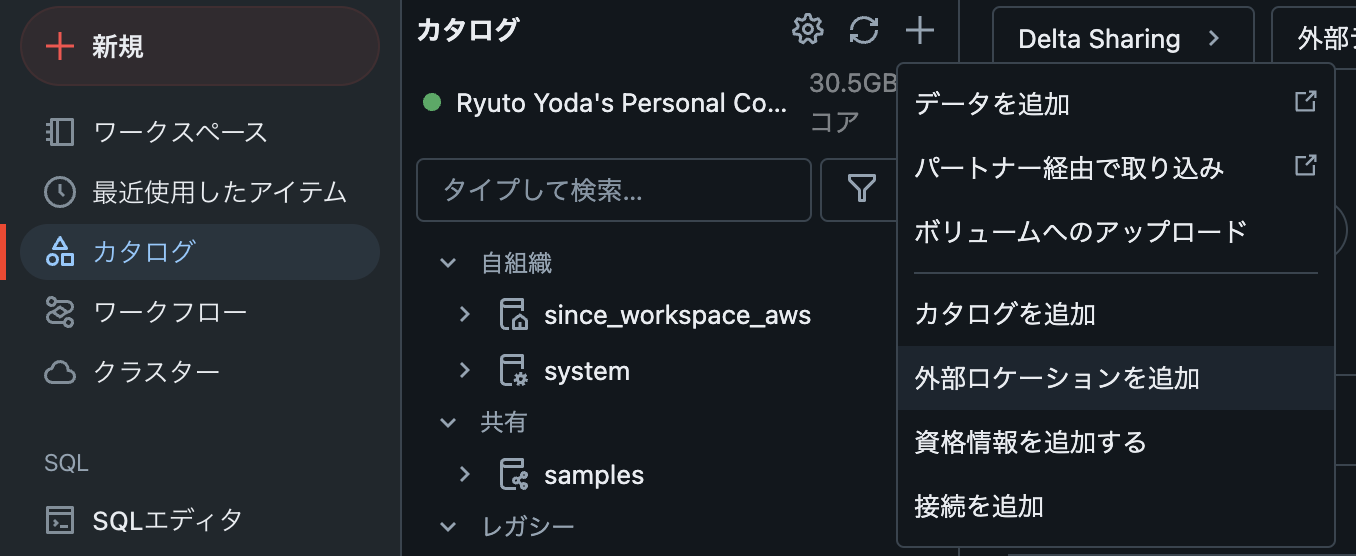Select 外部ロケーションを追加 menu item

tap(1116, 378)
